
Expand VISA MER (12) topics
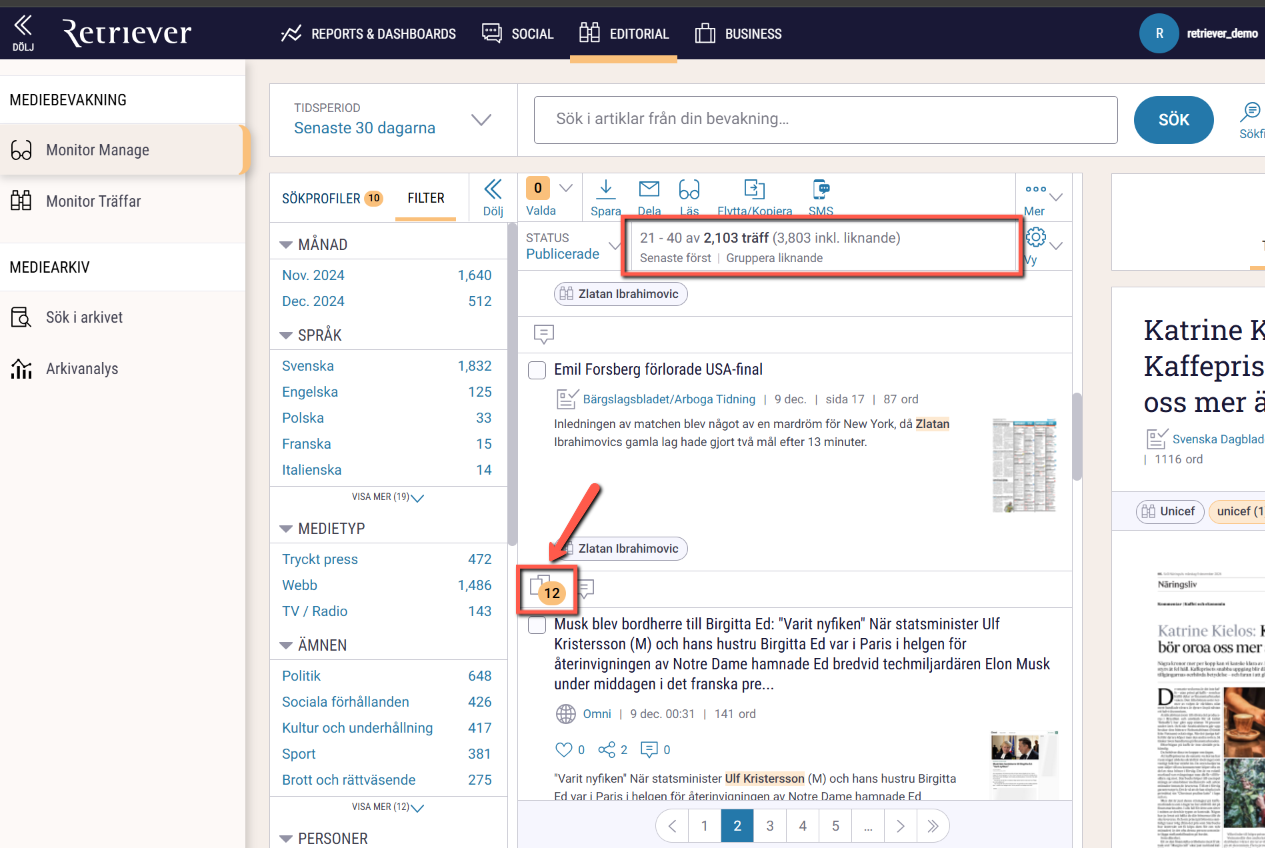pos(388,807)
